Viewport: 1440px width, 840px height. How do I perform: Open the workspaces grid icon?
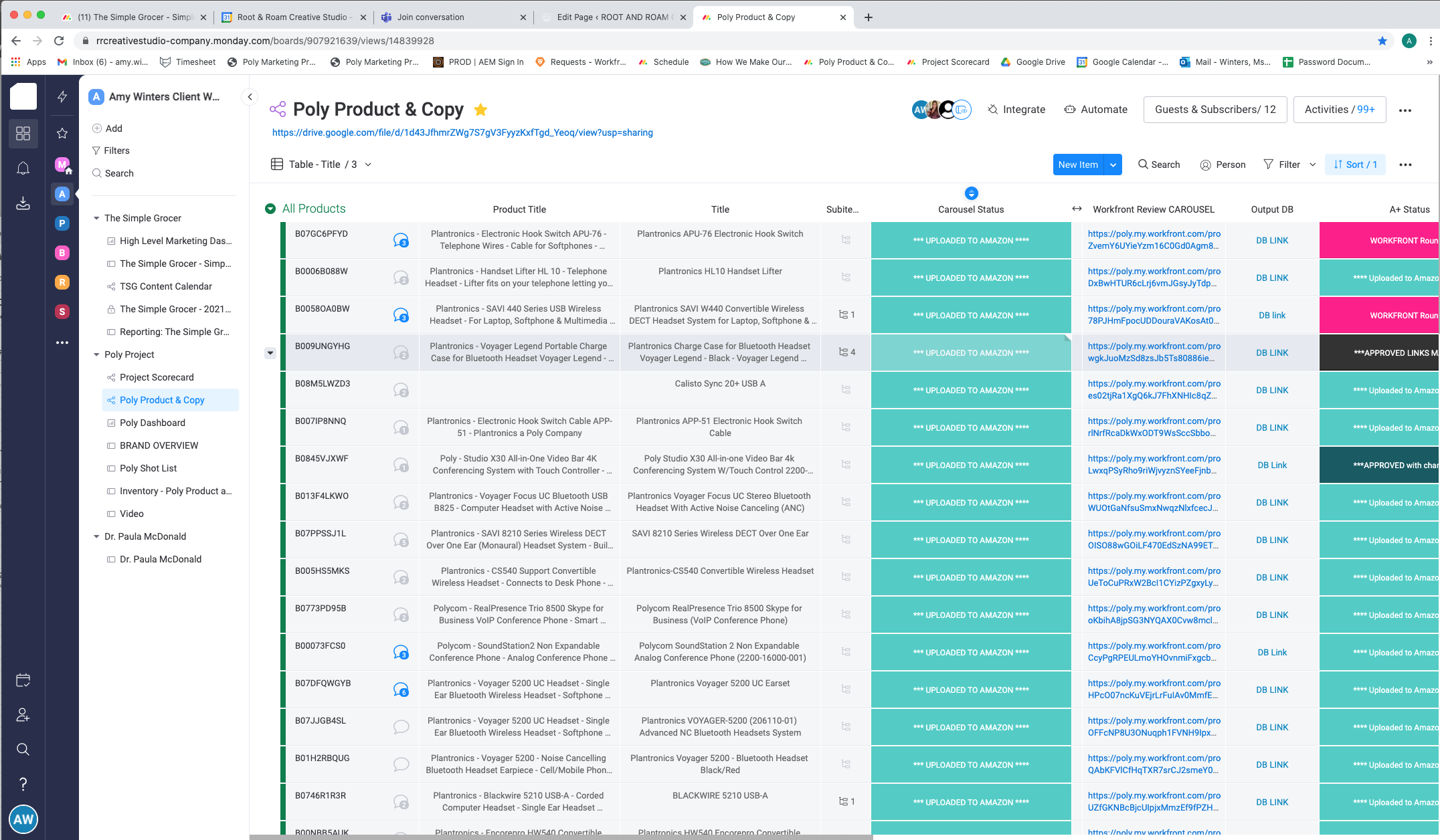[23, 133]
